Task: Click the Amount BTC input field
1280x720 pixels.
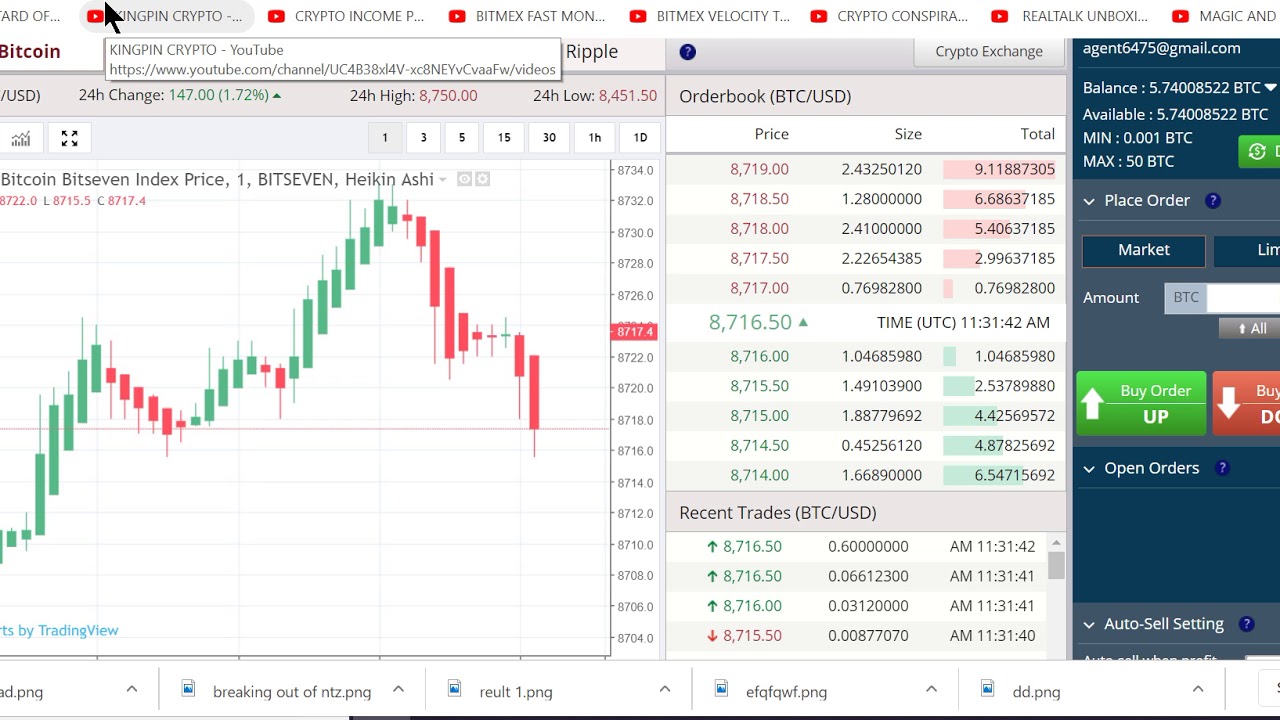Action: (1222, 298)
